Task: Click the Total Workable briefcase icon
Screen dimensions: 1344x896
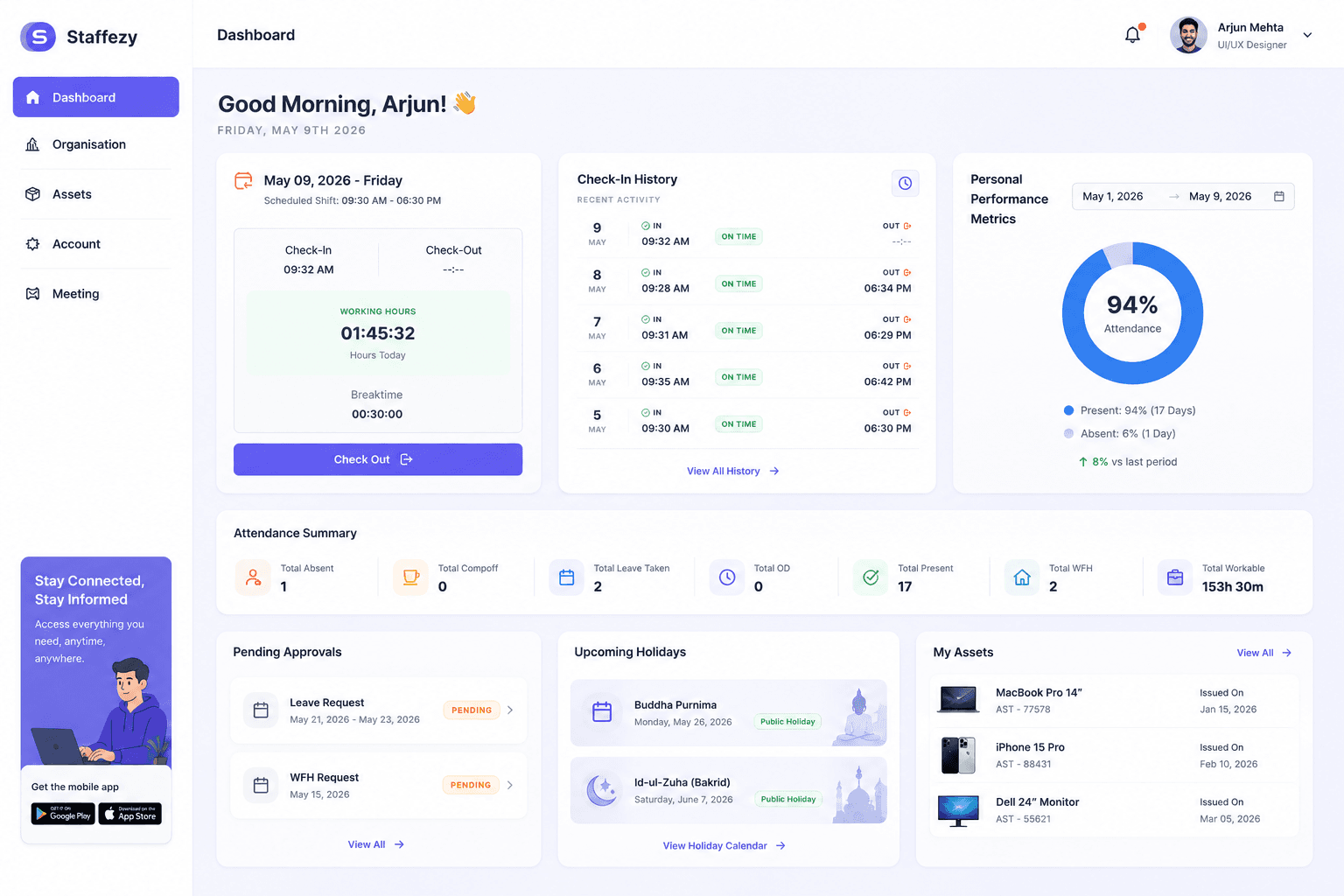Action: pyautogui.click(x=1175, y=577)
